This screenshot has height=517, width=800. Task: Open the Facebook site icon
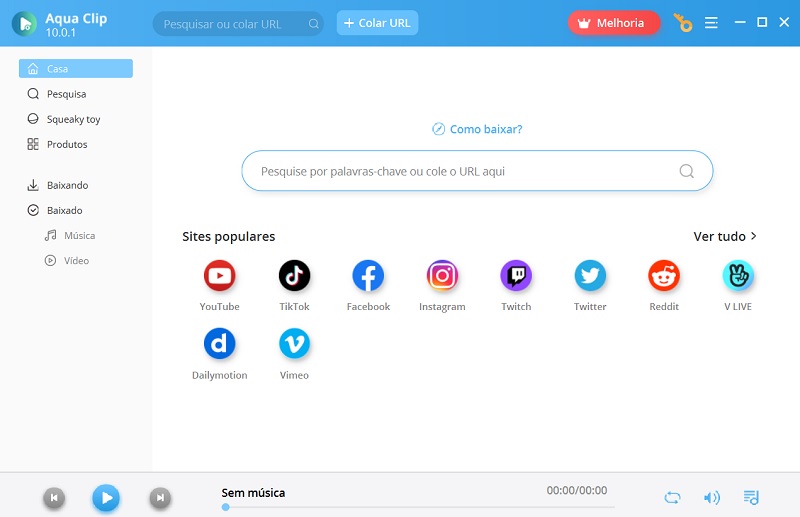coord(368,276)
